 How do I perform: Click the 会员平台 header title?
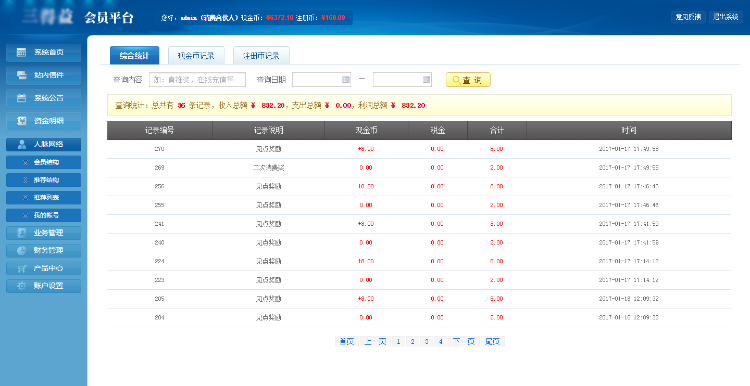click(109, 18)
